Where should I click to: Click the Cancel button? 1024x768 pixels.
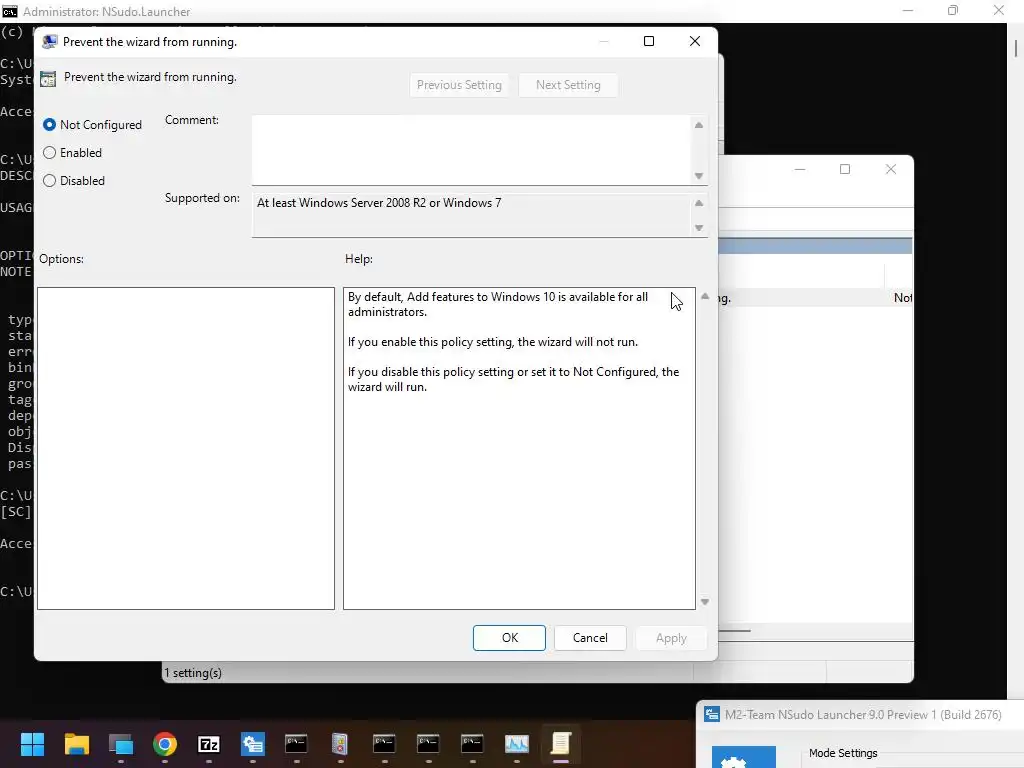pyautogui.click(x=590, y=638)
